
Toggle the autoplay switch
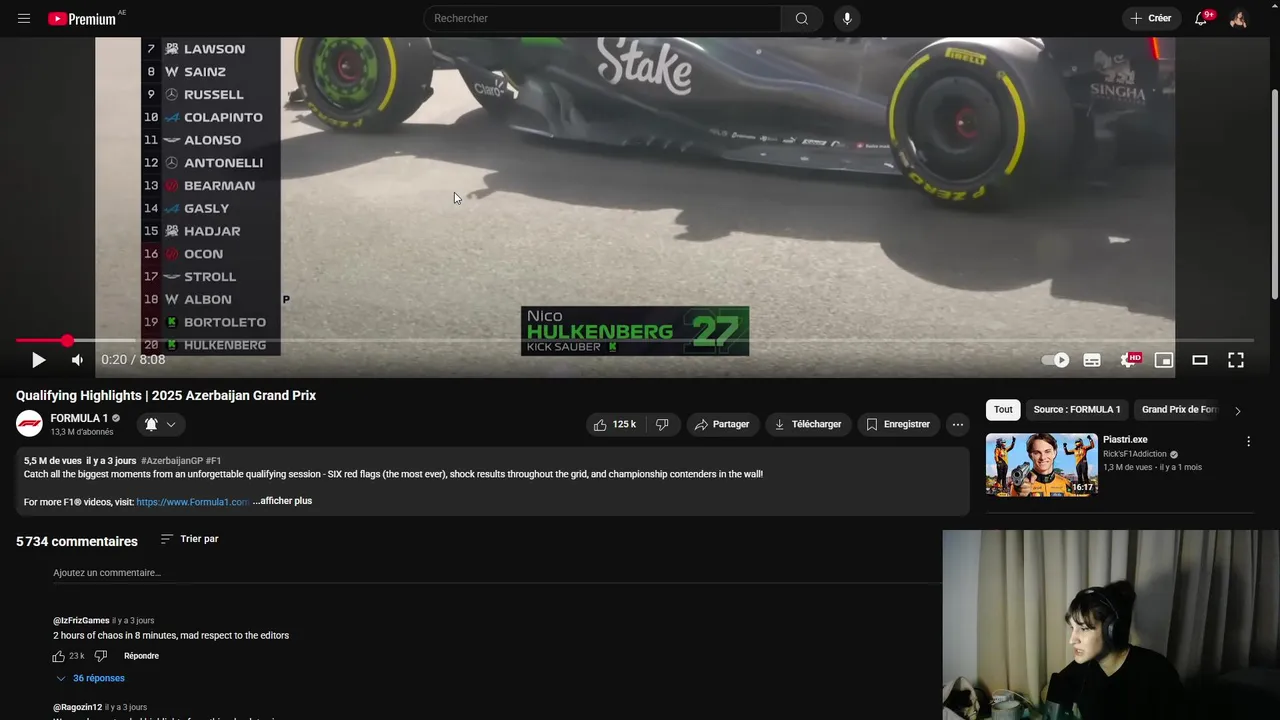click(x=1055, y=360)
